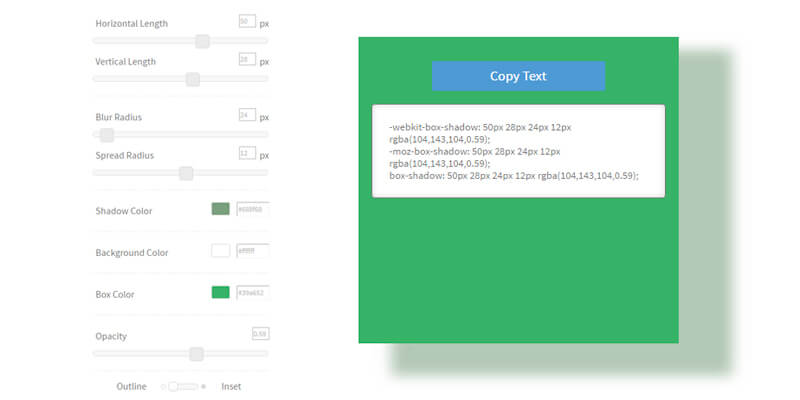This screenshot has height=400, width=800.
Task: Click the Horizontal Length slider handle
Action: pos(202,41)
